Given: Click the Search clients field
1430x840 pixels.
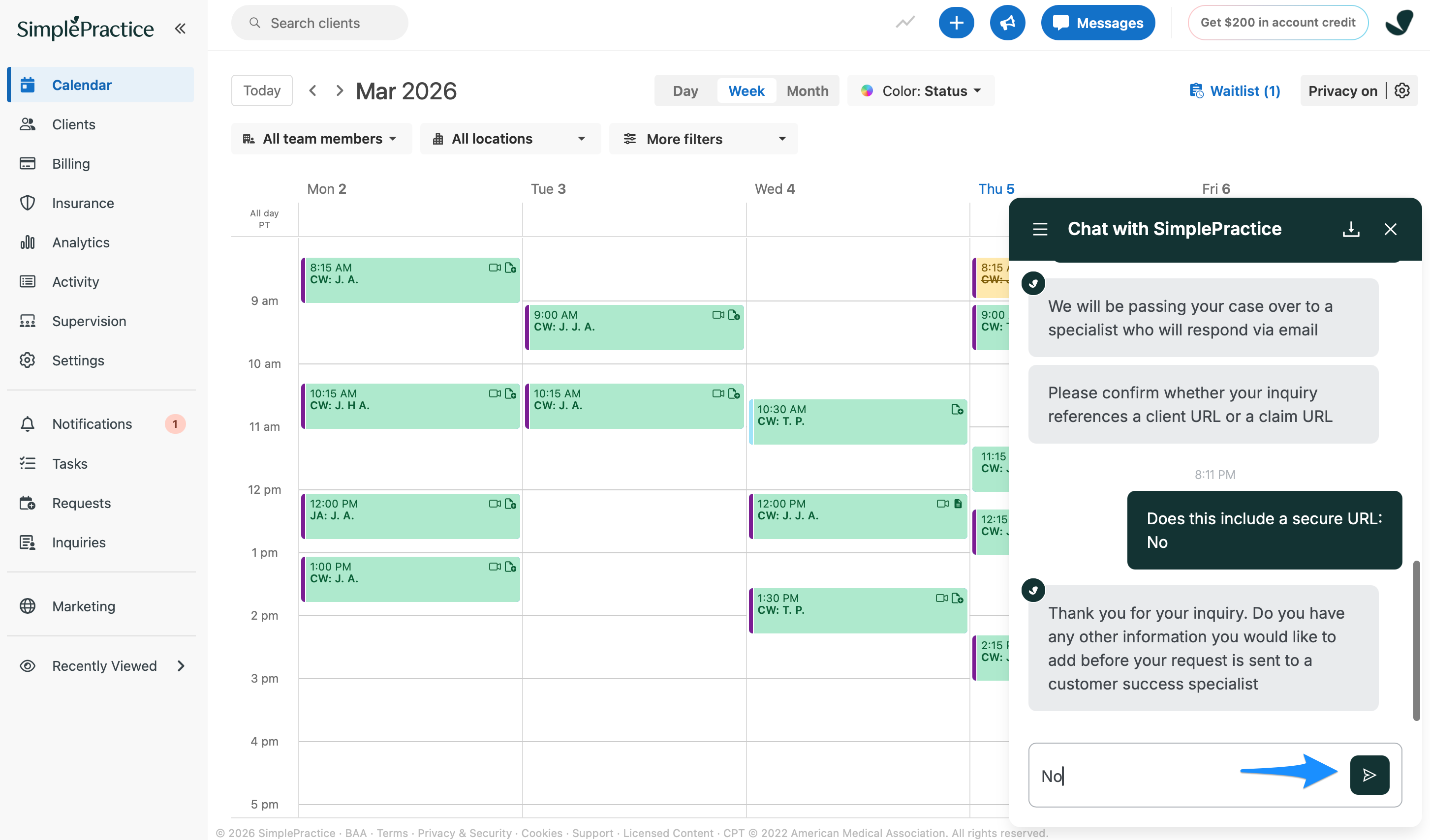Looking at the screenshot, I should (x=319, y=23).
